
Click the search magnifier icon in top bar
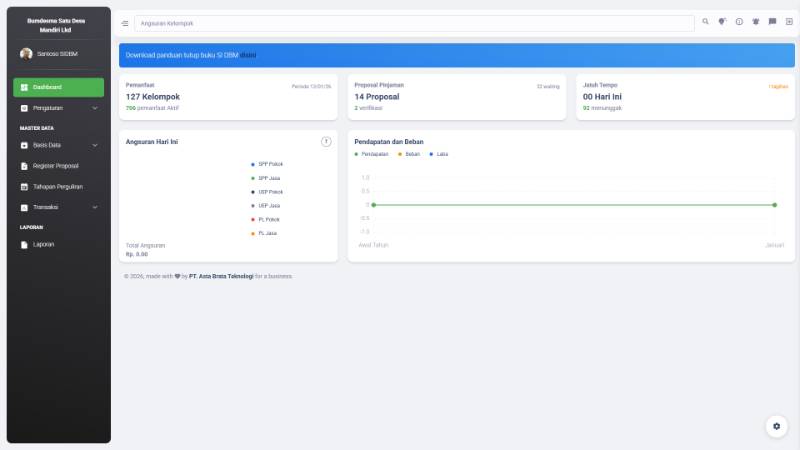pos(705,22)
